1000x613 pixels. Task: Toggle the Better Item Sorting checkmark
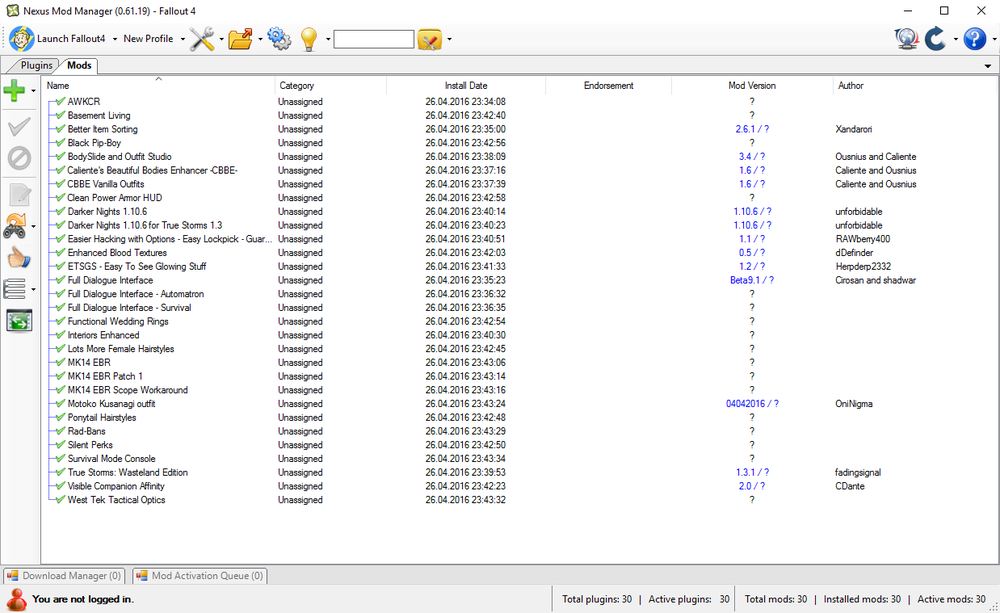61,129
